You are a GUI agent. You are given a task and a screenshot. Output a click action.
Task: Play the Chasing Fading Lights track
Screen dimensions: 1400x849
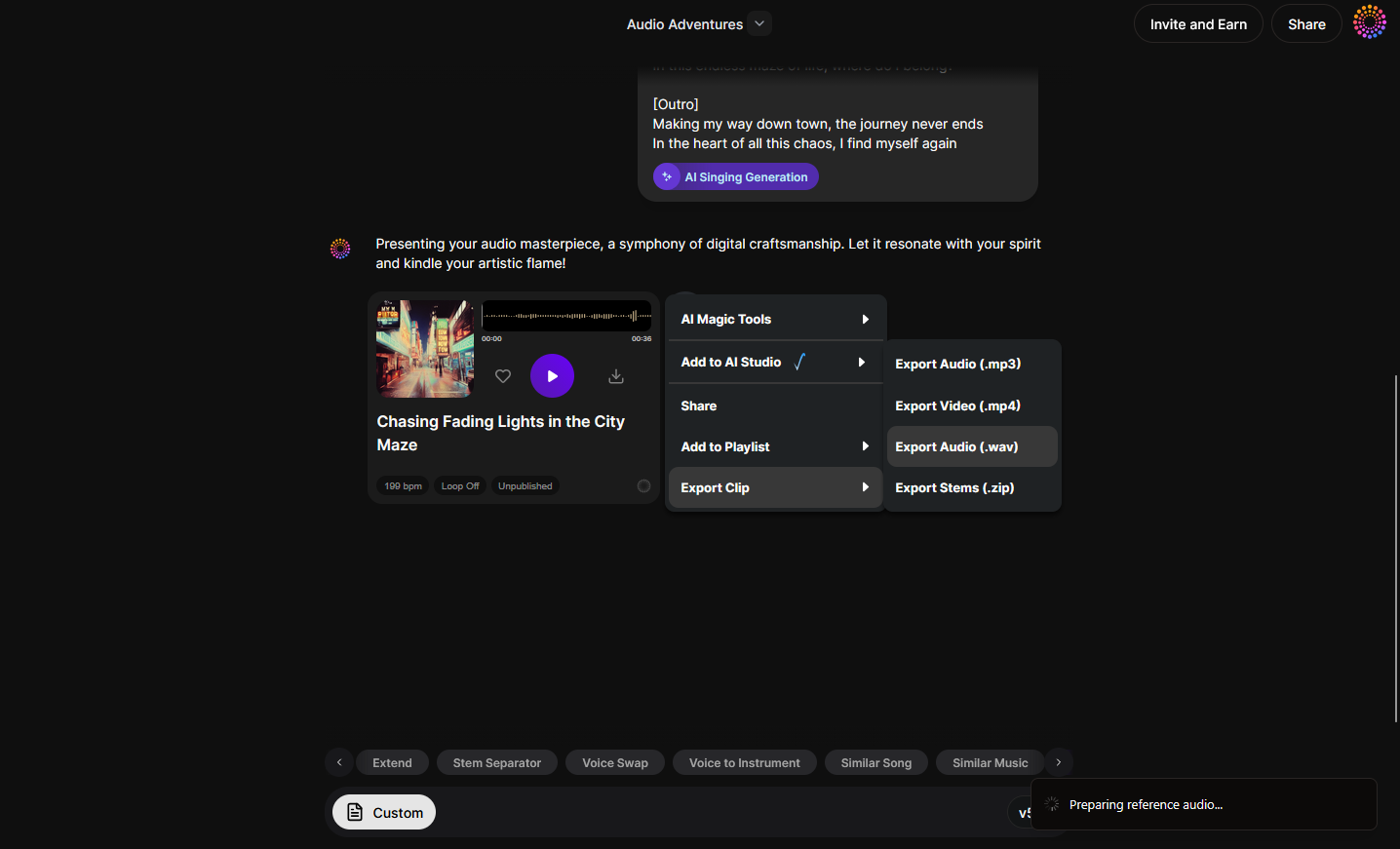(552, 376)
